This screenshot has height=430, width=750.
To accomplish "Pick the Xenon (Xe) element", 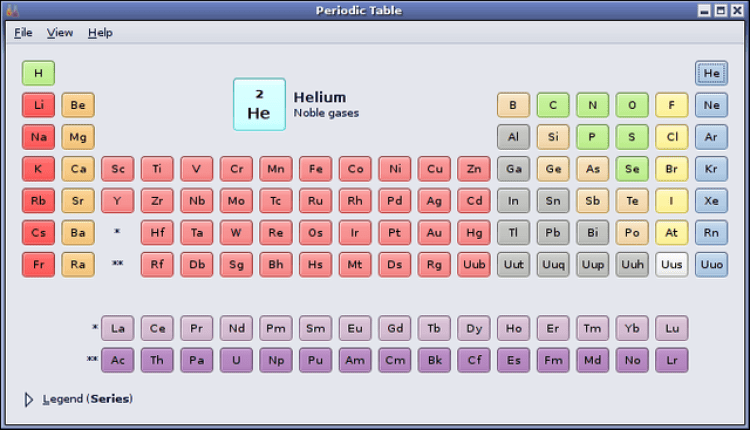I will 711,201.
